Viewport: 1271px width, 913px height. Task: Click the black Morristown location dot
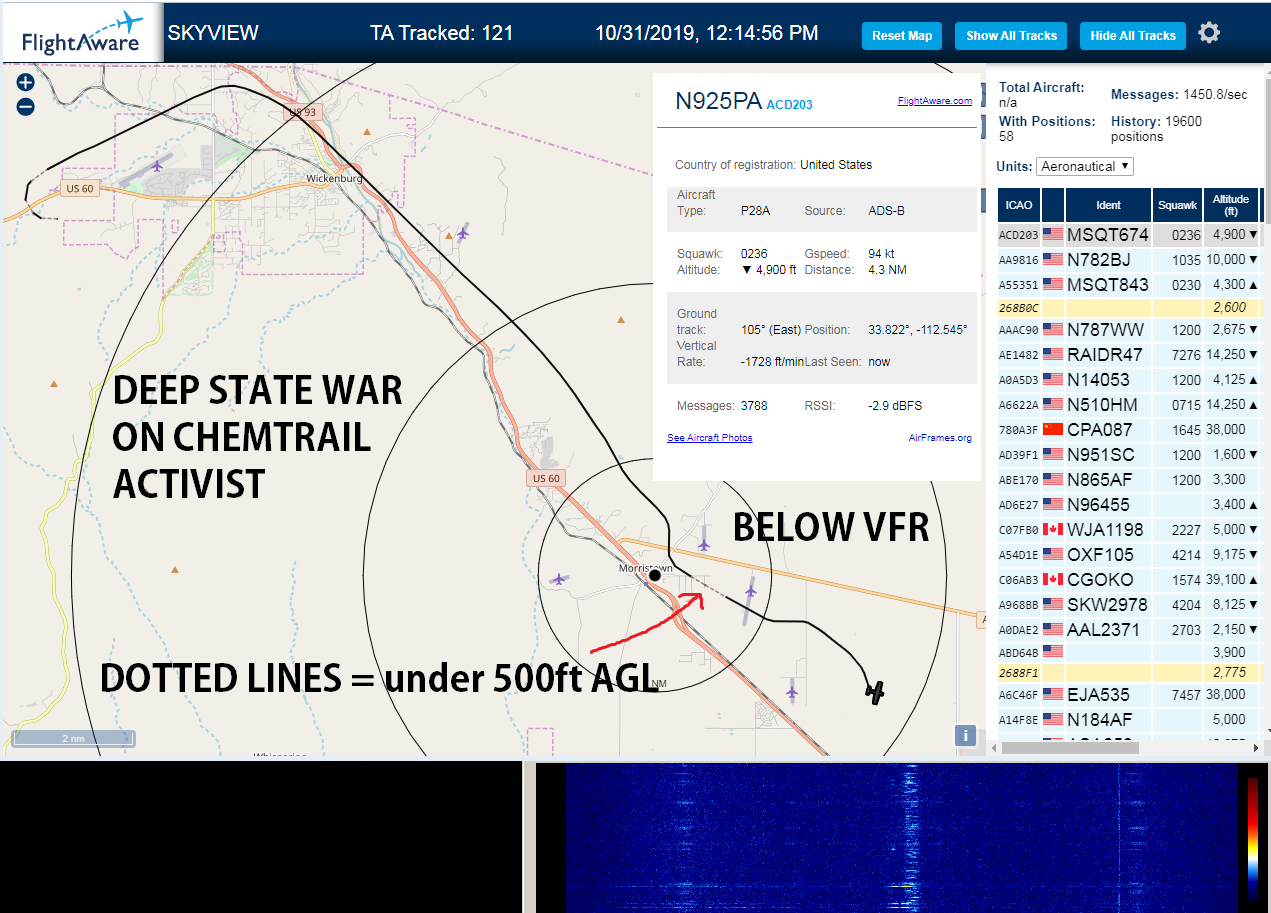654,575
